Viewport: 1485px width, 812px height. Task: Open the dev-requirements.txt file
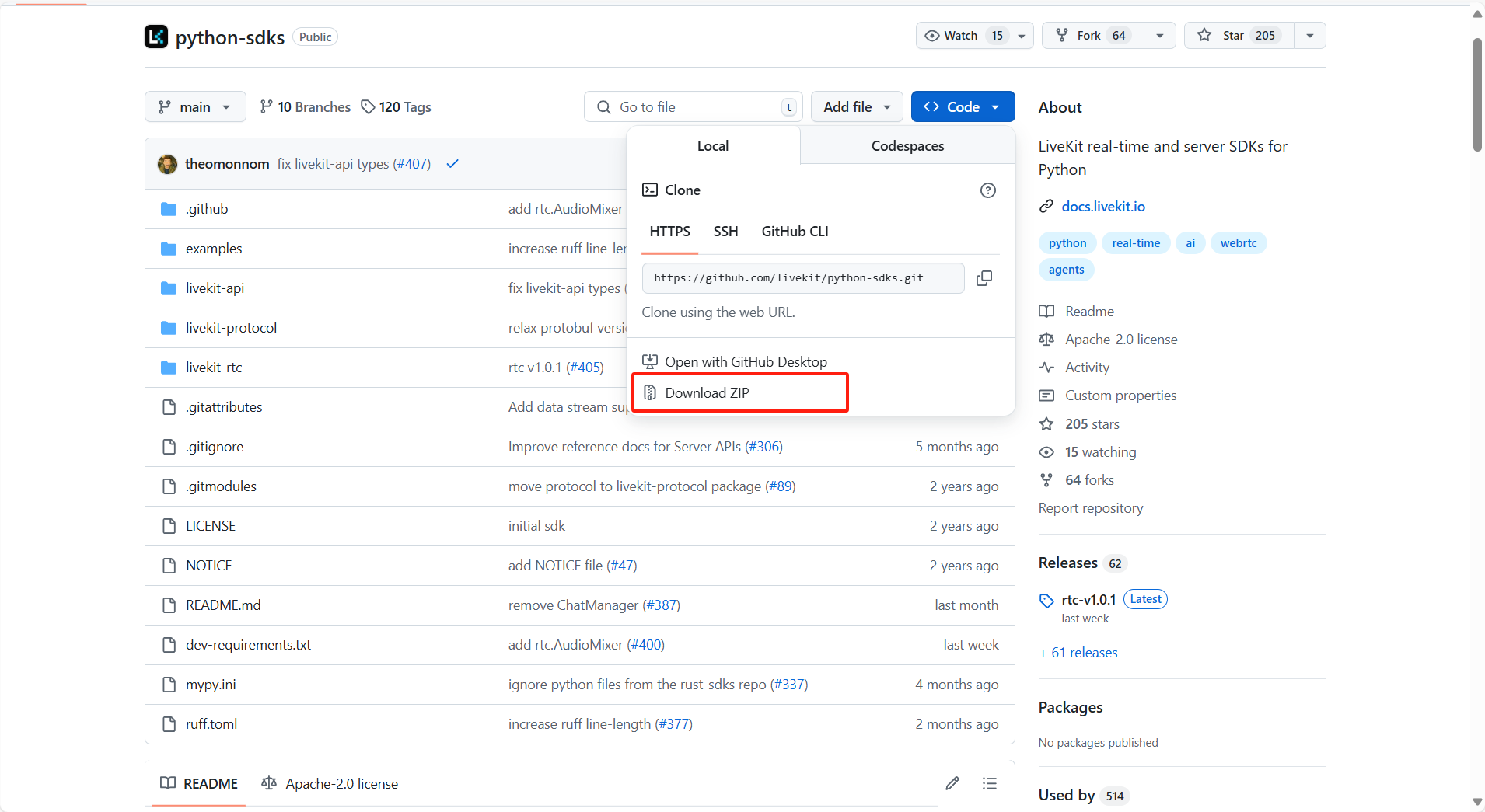coord(248,645)
